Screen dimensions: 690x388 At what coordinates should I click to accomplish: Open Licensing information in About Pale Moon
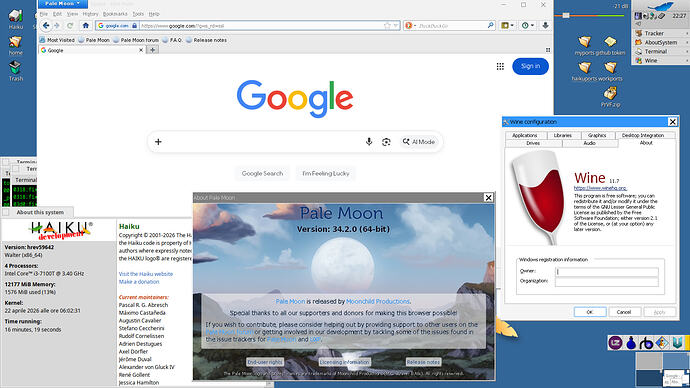pyautogui.click(x=345, y=362)
